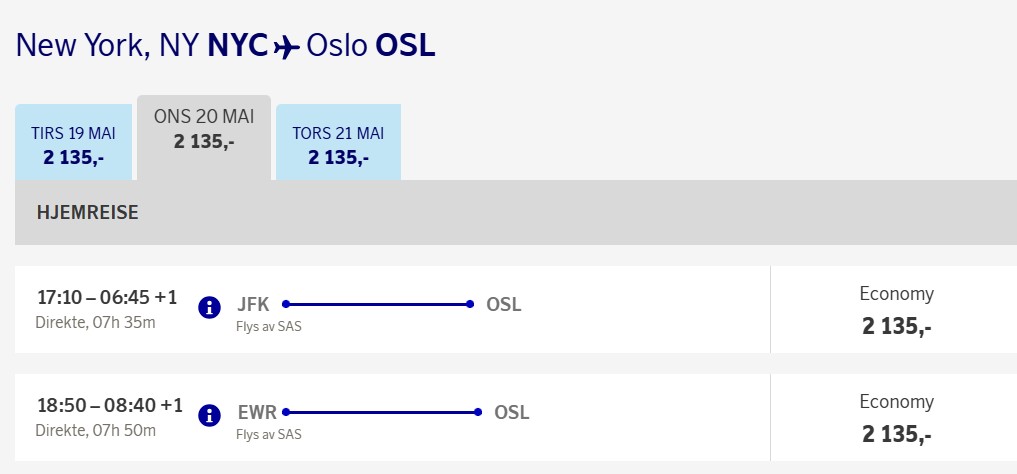This screenshot has width=1017, height=474.
Task: Choose Economy fare for the 18:50 flight
Action: click(896, 418)
